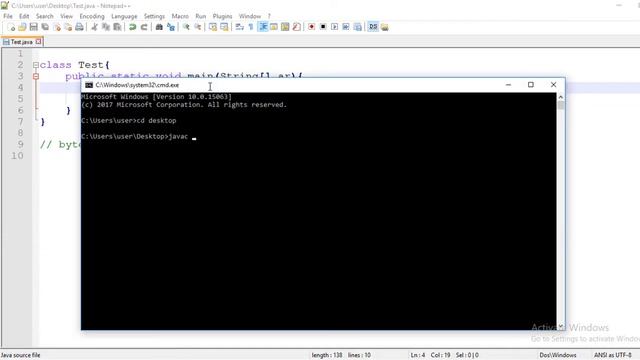The image size is (640, 360).
Task: Open the User Defined Language icon
Action: pos(274,27)
